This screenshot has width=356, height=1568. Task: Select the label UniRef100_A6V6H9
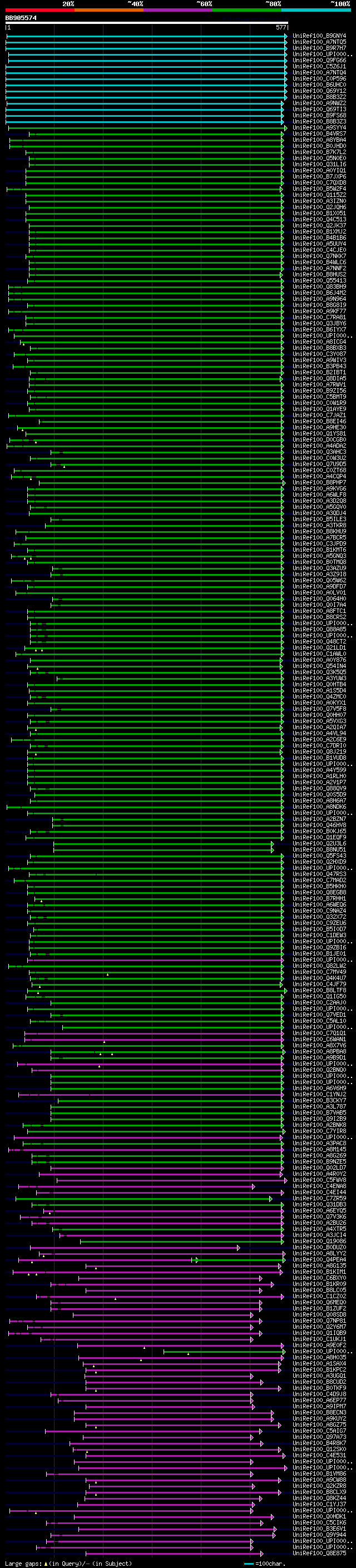point(319,1089)
